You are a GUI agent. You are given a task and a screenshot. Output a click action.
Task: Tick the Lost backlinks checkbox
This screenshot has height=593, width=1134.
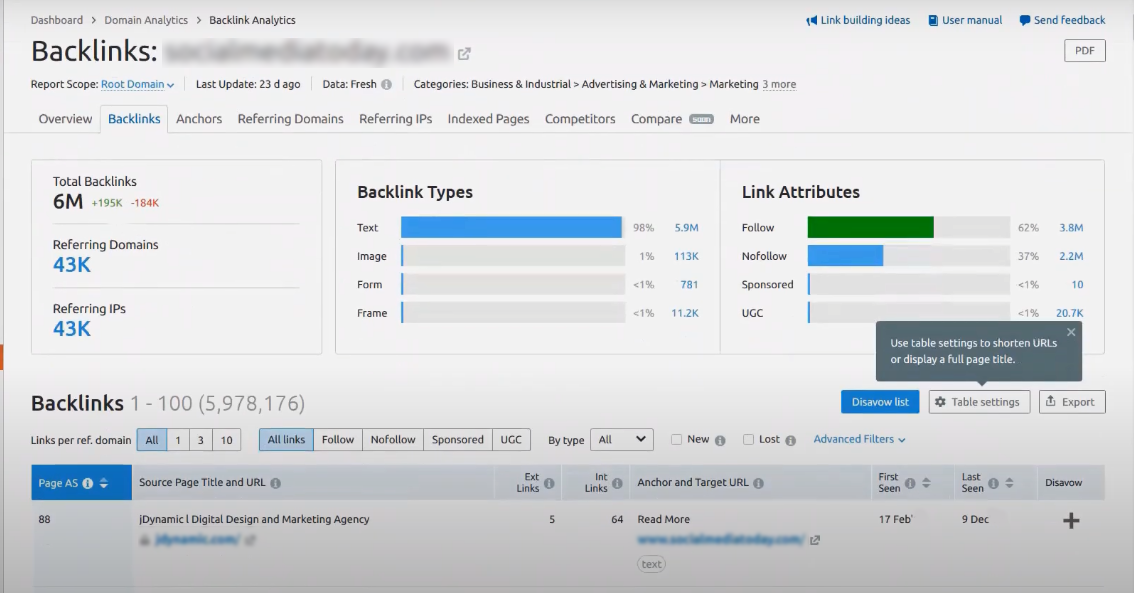tap(748, 440)
